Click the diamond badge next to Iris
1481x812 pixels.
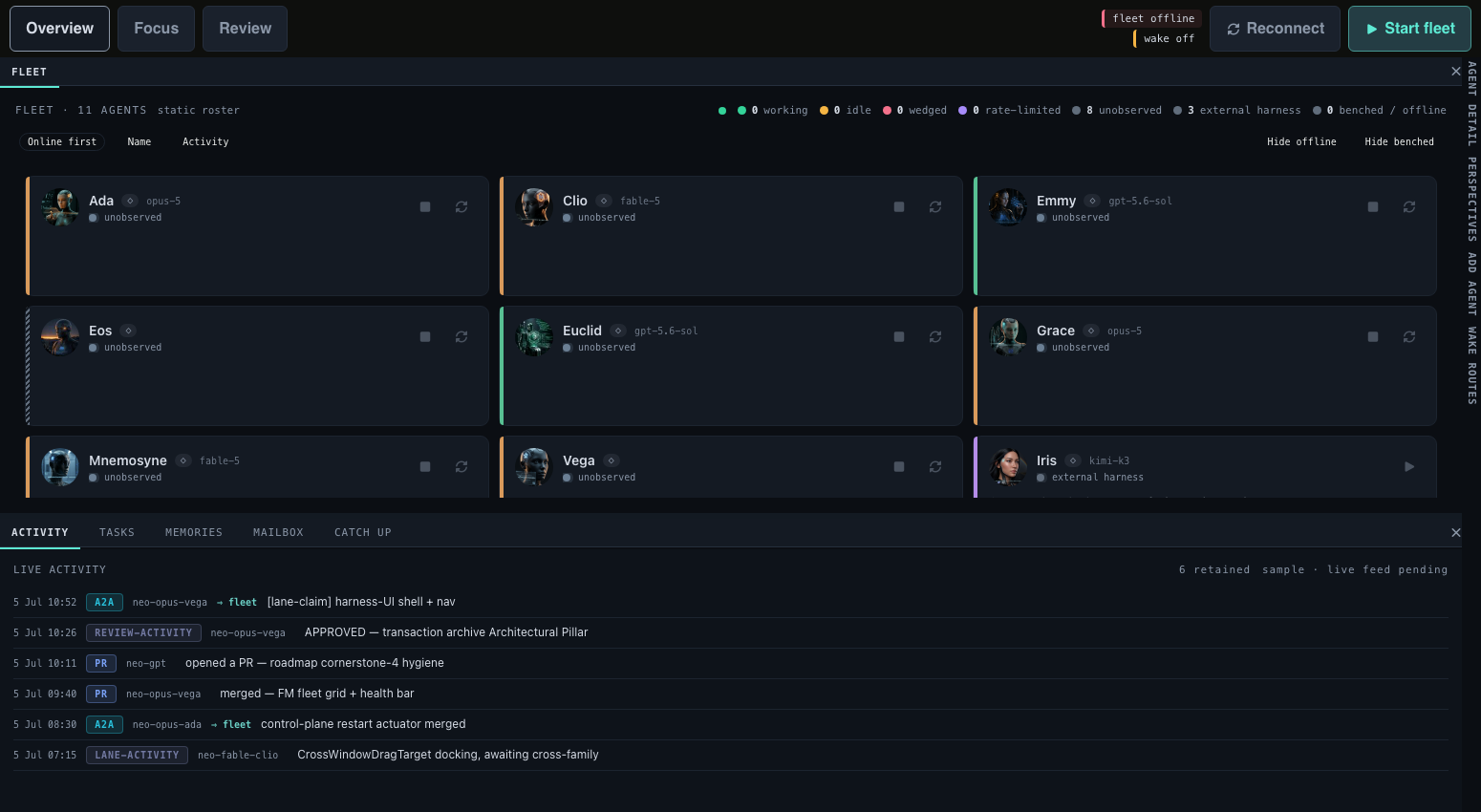coord(1073,460)
